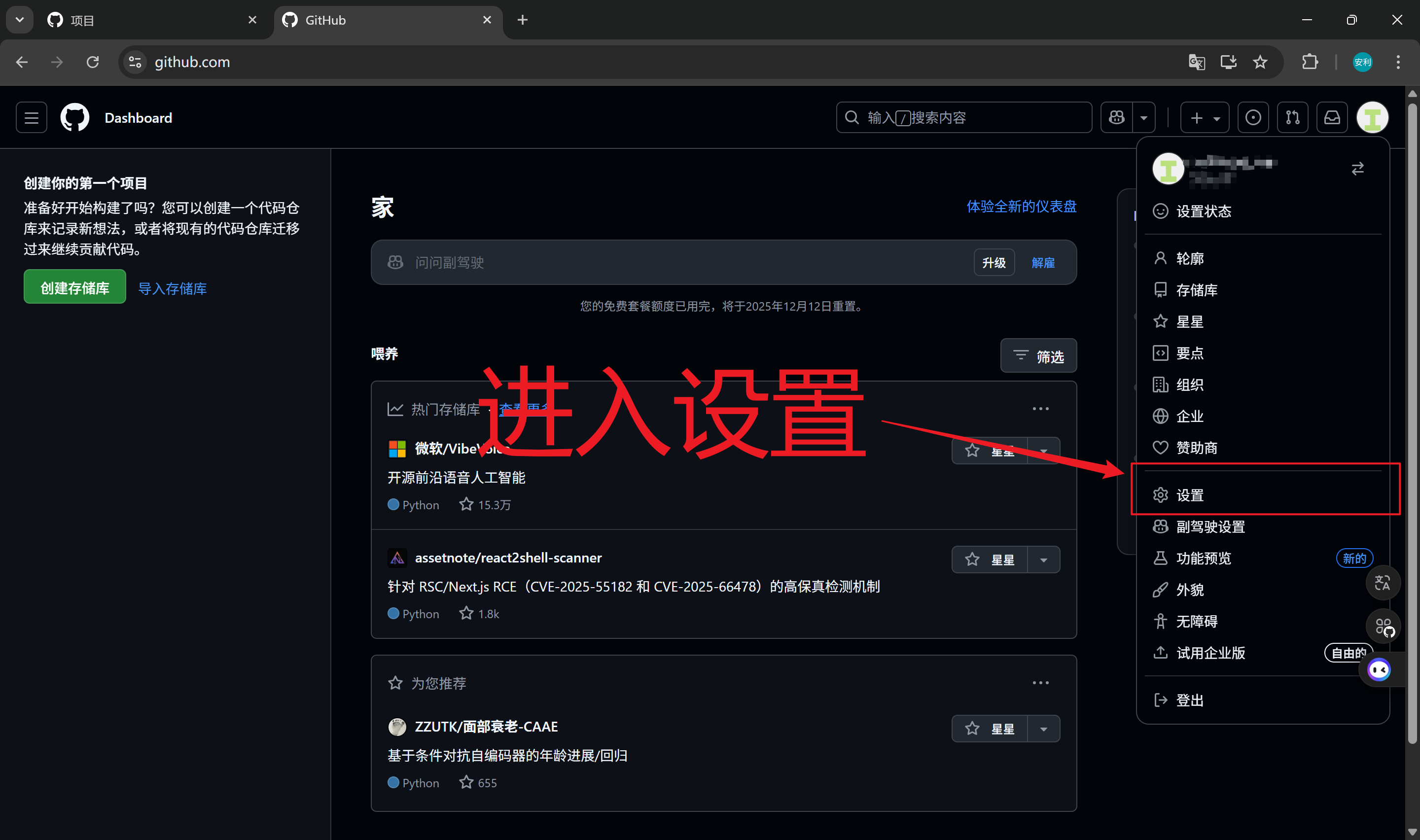Open the Pull requests icon in header

[x=1292, y=118]
